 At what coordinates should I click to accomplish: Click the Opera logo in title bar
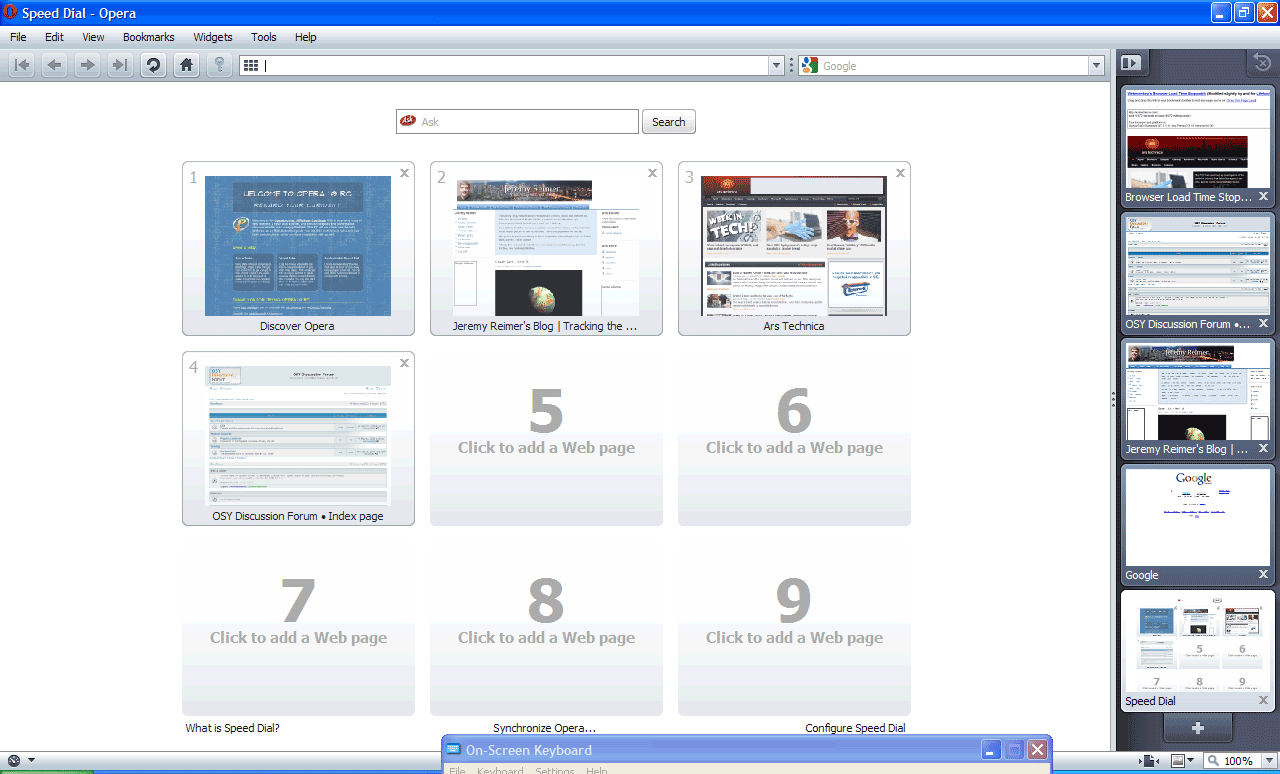(x=11, y=13)
